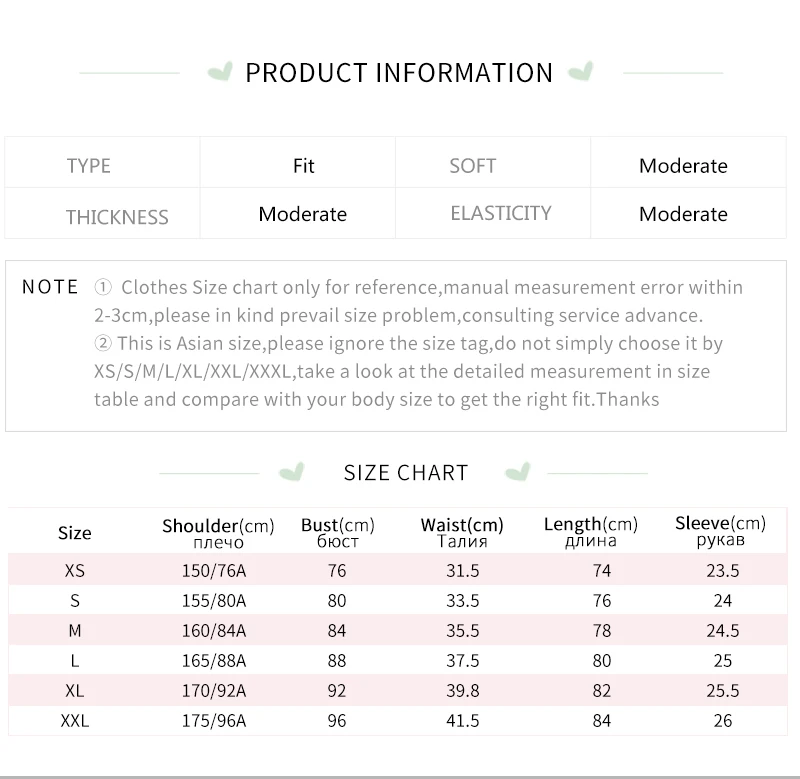Click the XXL size row label
Screen dimensions: 800x779
tap(75, 720)
